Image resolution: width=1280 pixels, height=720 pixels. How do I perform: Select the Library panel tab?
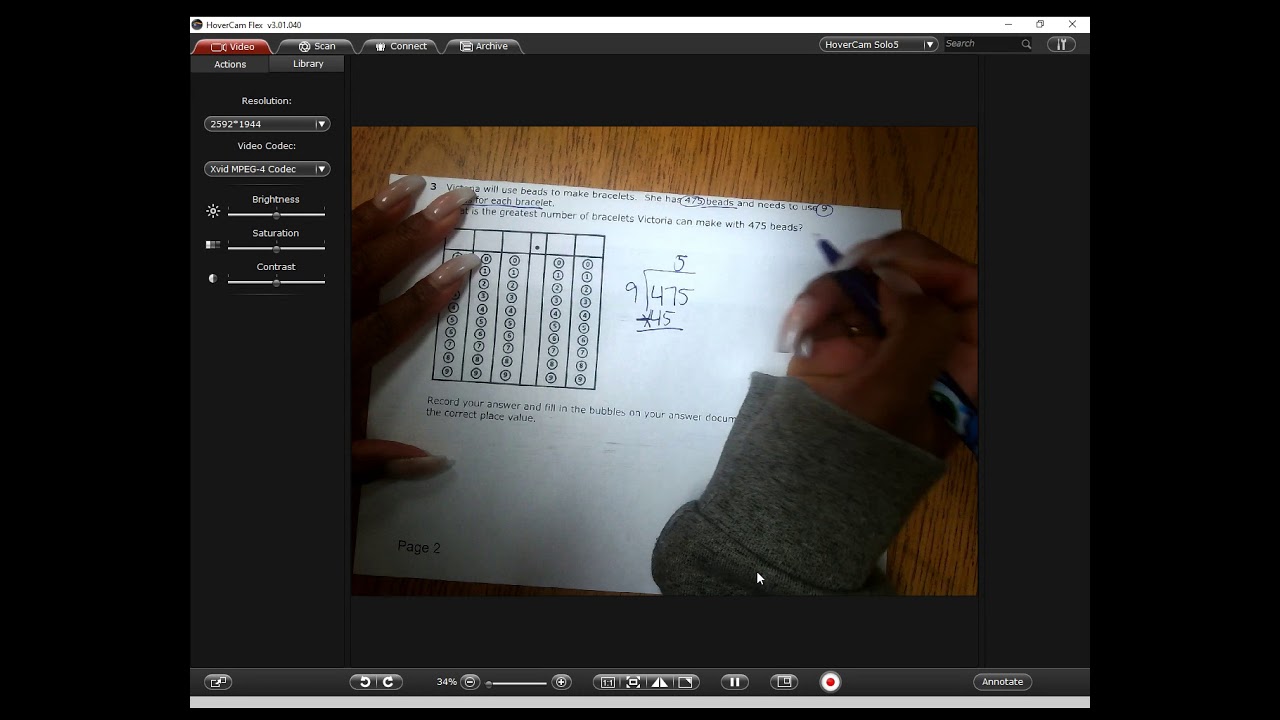coord(308,64)
